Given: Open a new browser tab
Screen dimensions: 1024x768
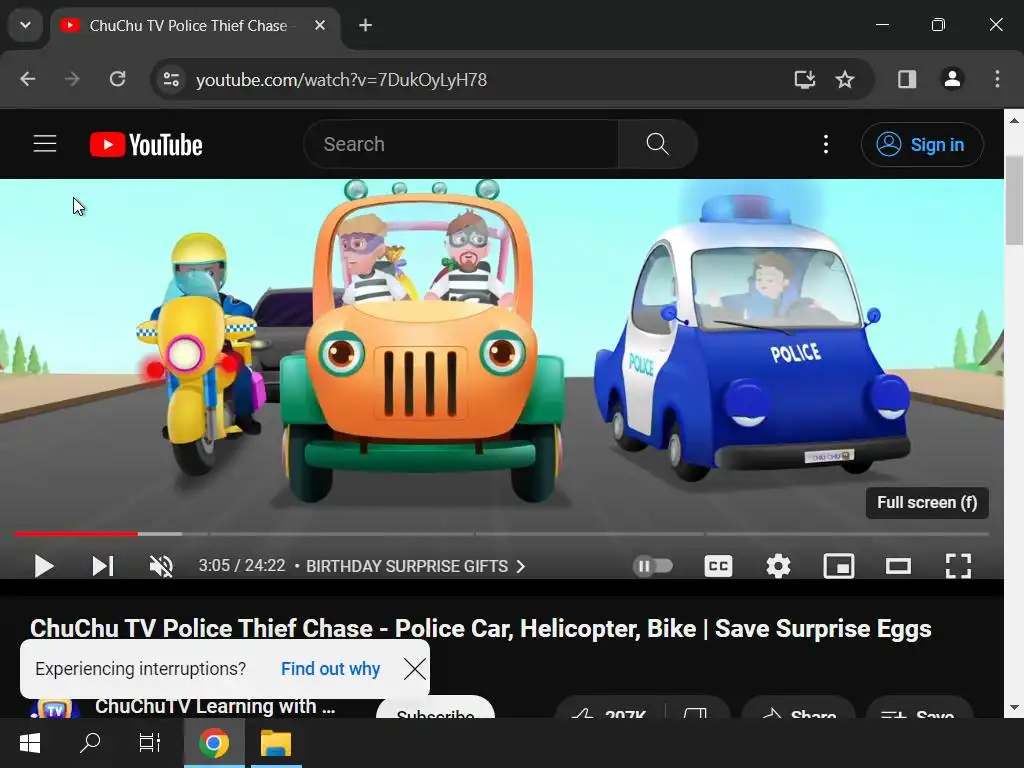Looking at the screenshot, I should 365,25.
